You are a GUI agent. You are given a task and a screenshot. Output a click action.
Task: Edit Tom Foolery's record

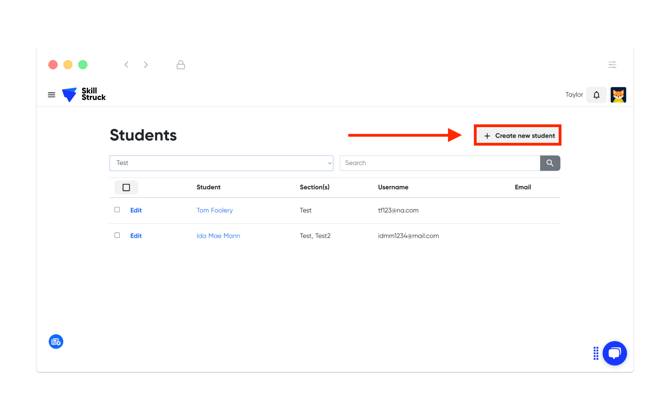click(136, 211)
